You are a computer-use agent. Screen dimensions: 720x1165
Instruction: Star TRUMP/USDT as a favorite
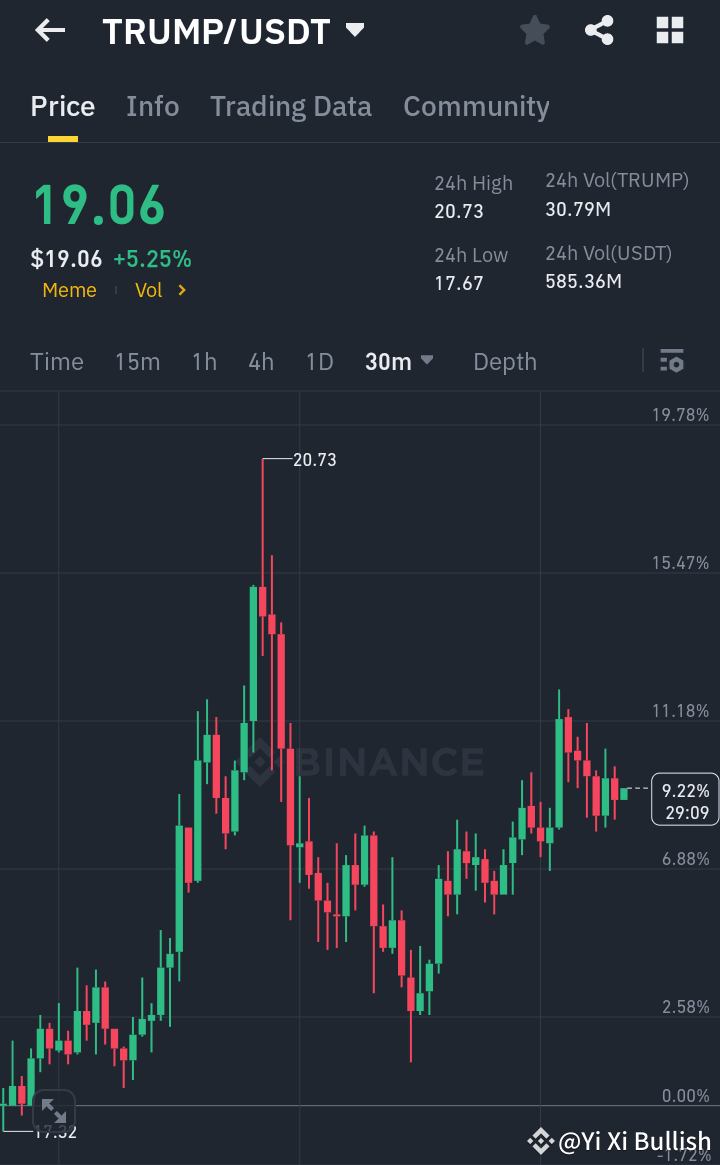click(534, 30)
